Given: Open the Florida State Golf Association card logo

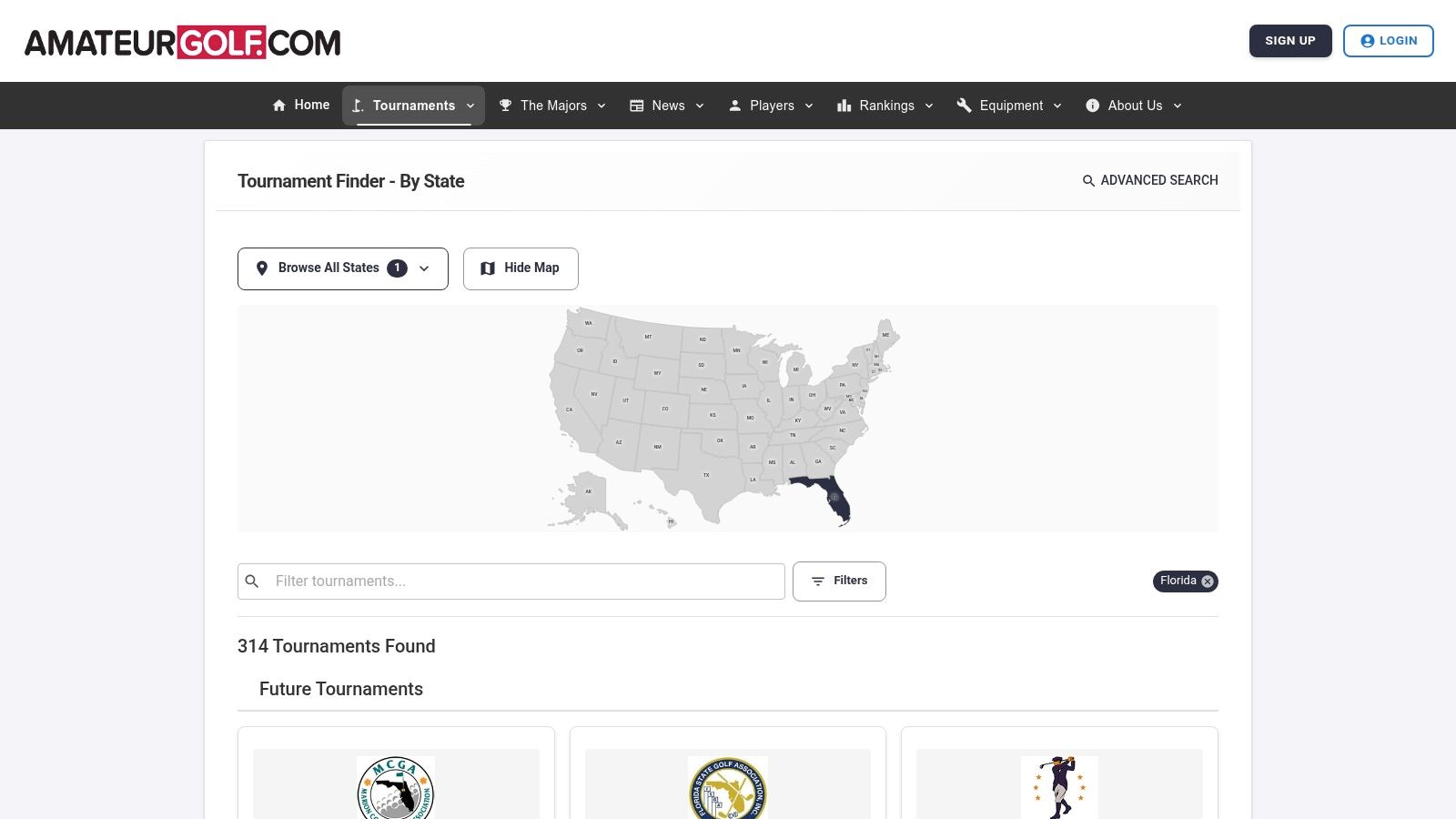Looking at the screenshot, I should [x=728, y=788].
